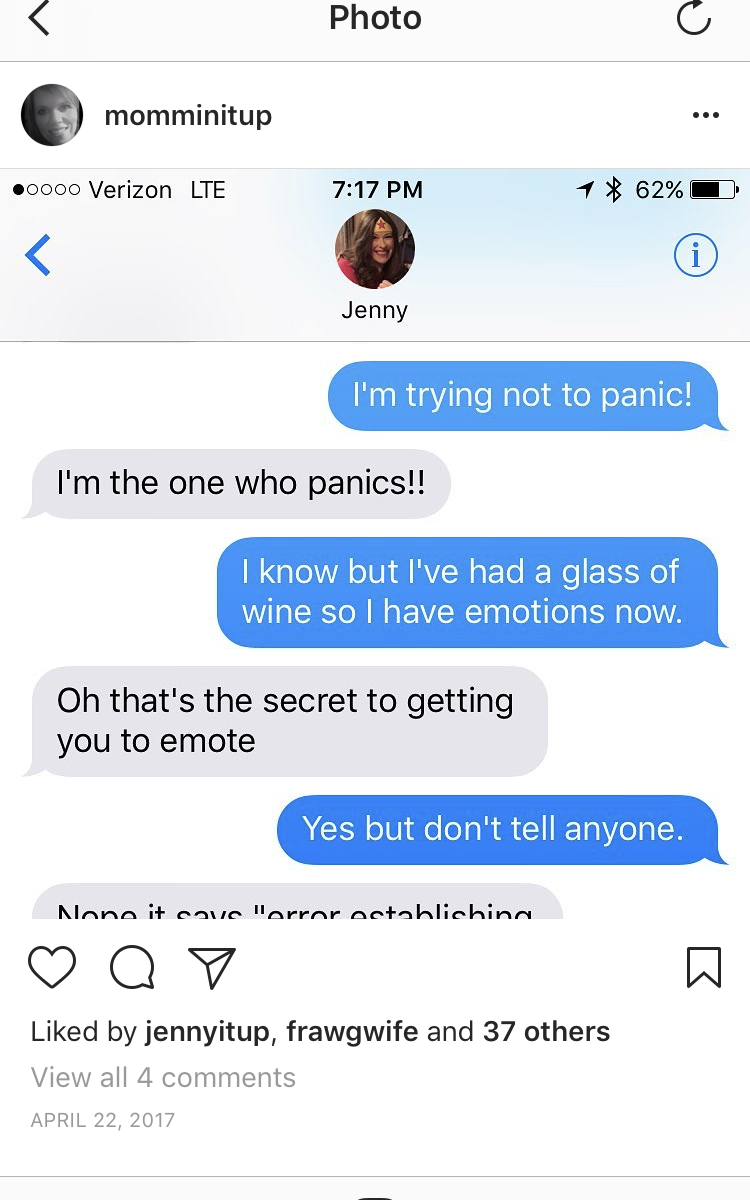View all 4 comments
The height and width of the screenshot is (1200, 750).
(163, 1077)
